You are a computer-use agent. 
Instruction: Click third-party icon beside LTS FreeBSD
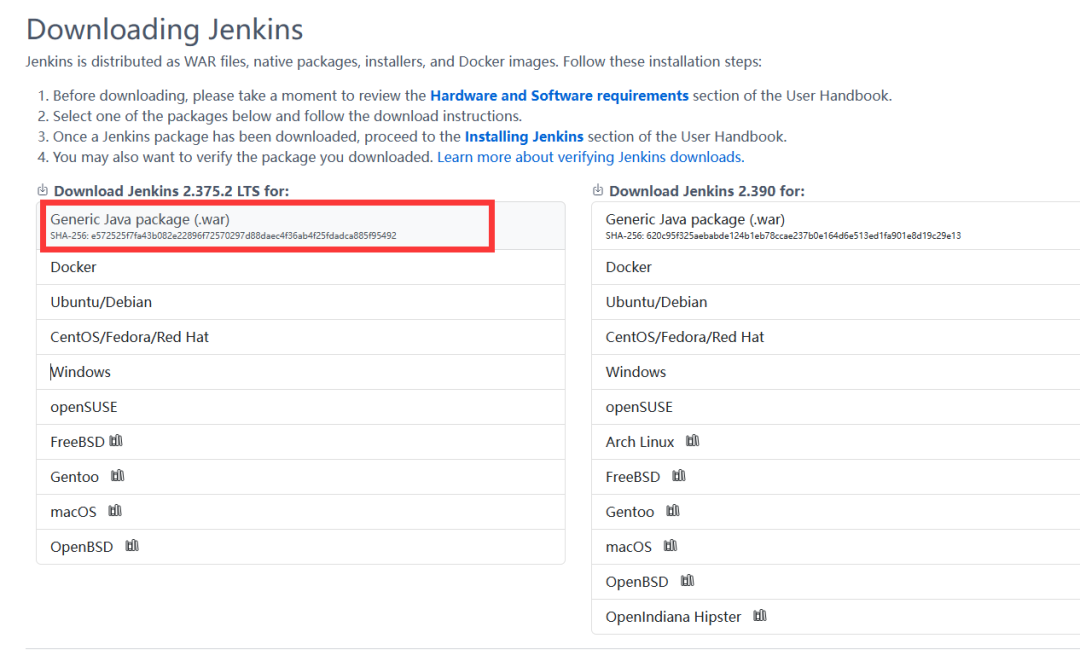click(116, 441)
